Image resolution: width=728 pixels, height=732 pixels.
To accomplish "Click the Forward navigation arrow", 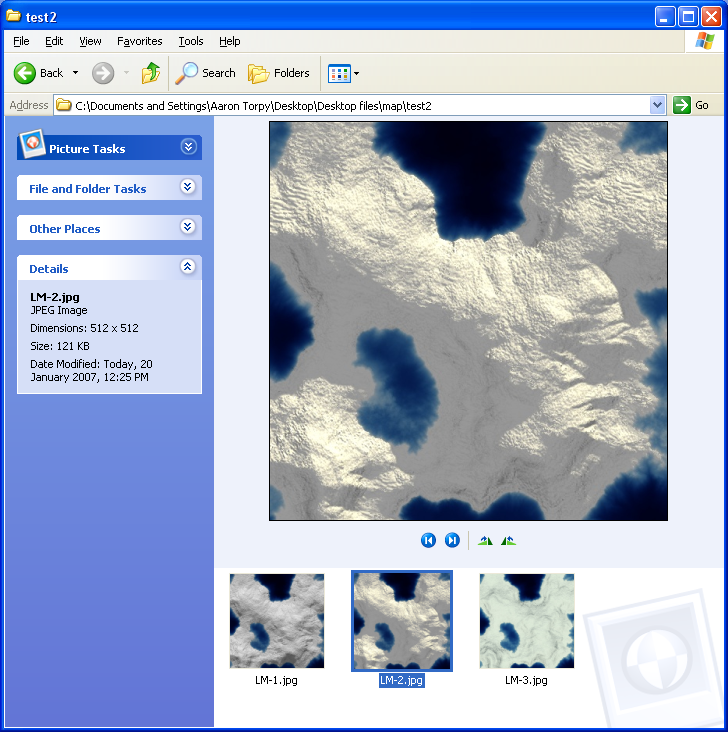I will click(x=103, y=73).
